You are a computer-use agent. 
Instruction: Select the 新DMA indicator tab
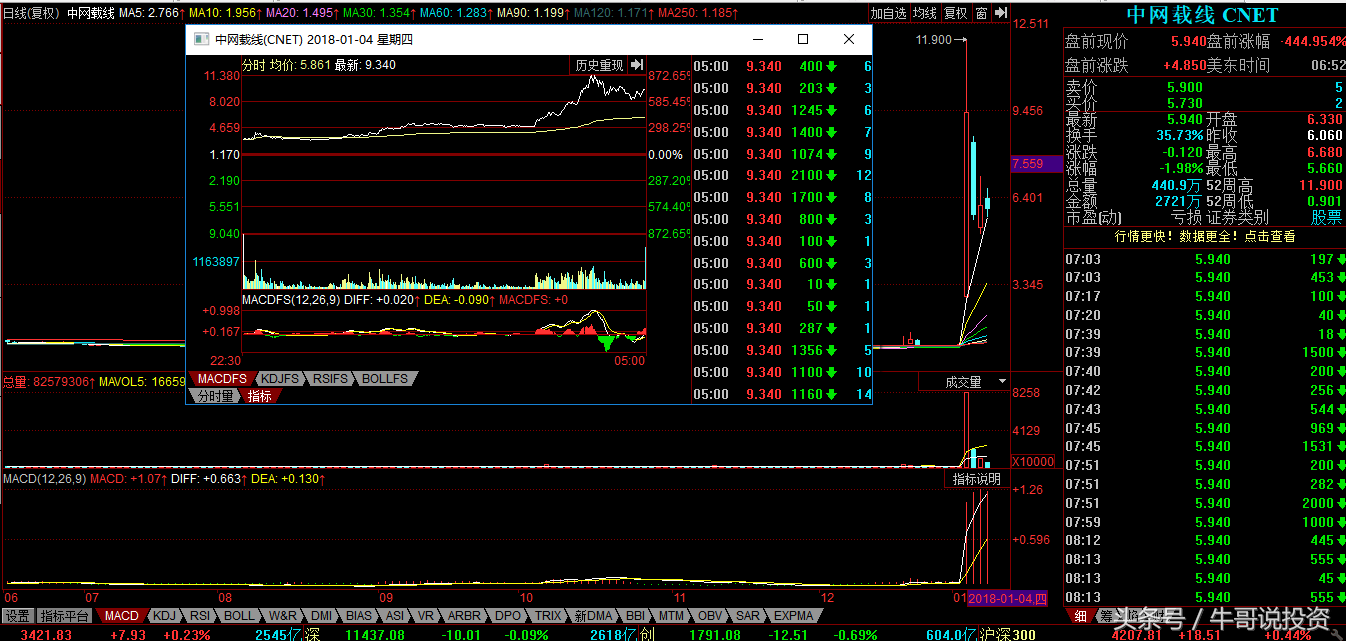(593, 615)
